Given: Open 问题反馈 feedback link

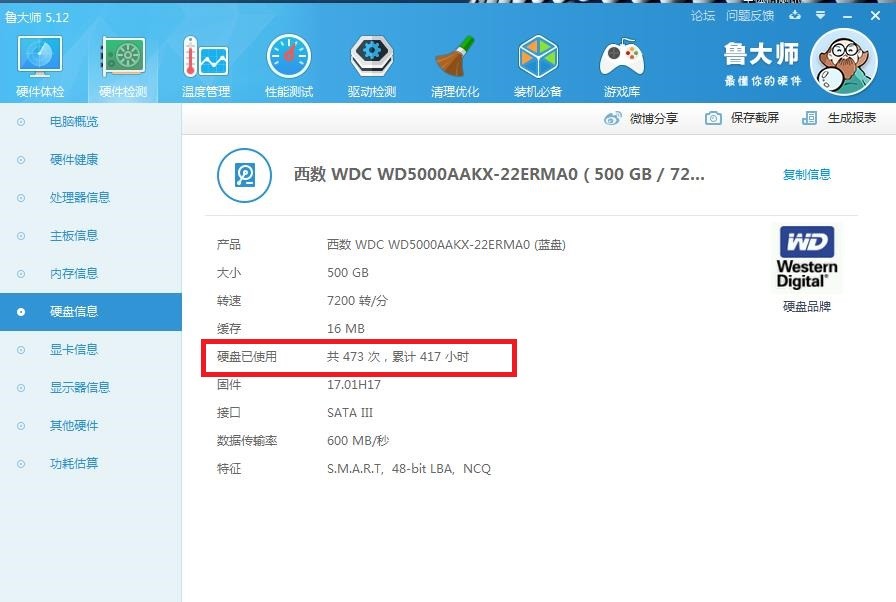Looking at the screenshot, I should tap(750, 16).
